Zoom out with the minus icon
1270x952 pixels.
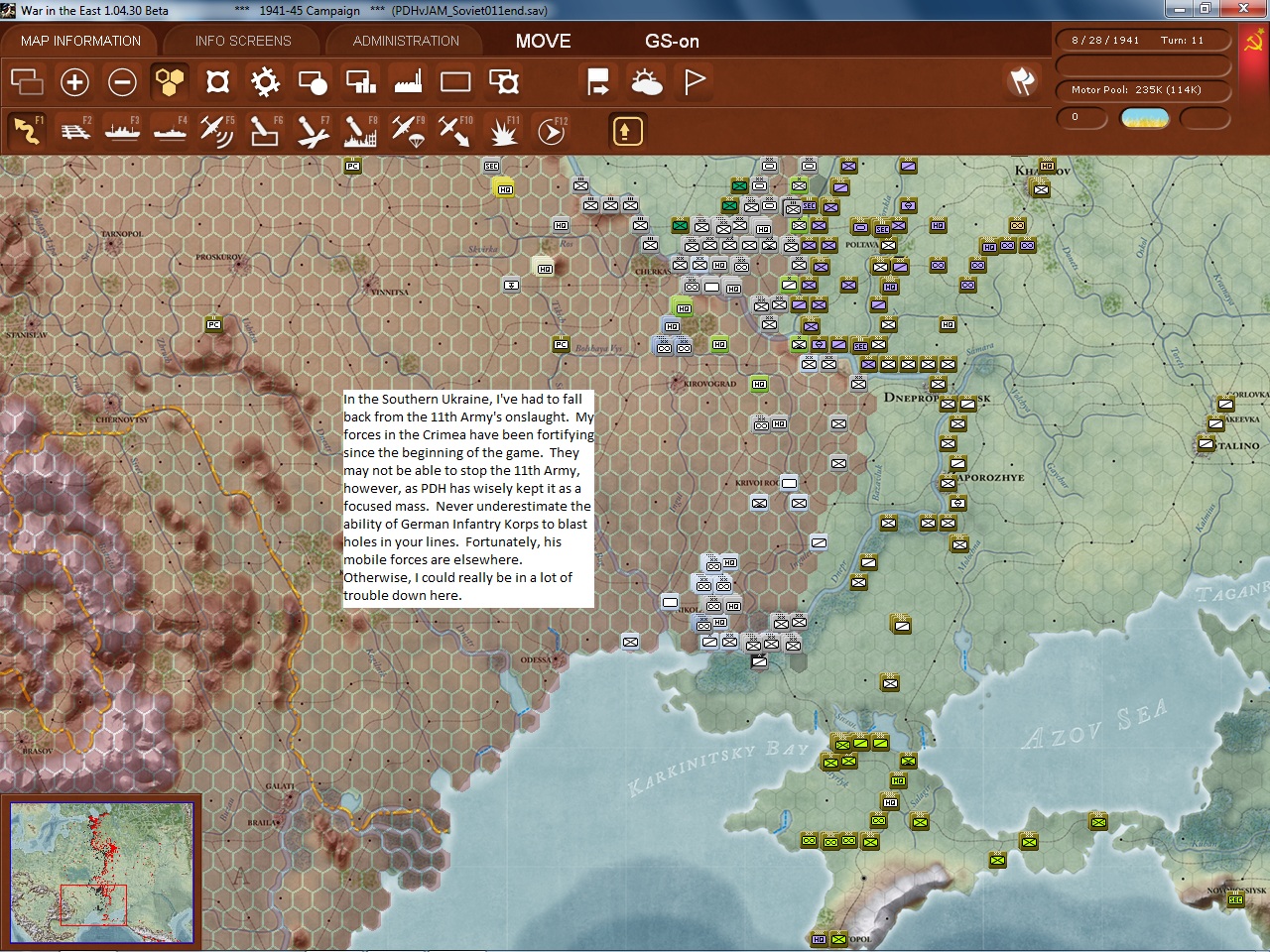pyautogui.click(x=122, y=81)
